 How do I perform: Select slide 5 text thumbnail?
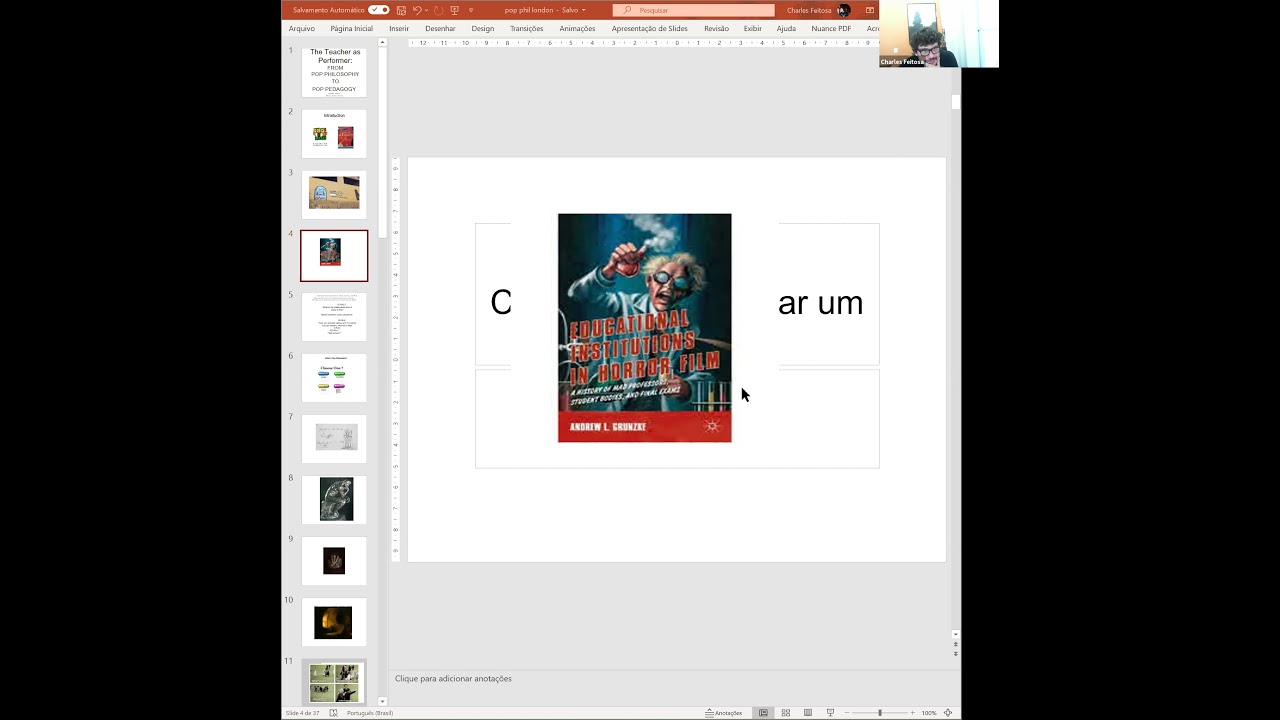(334, 316)
